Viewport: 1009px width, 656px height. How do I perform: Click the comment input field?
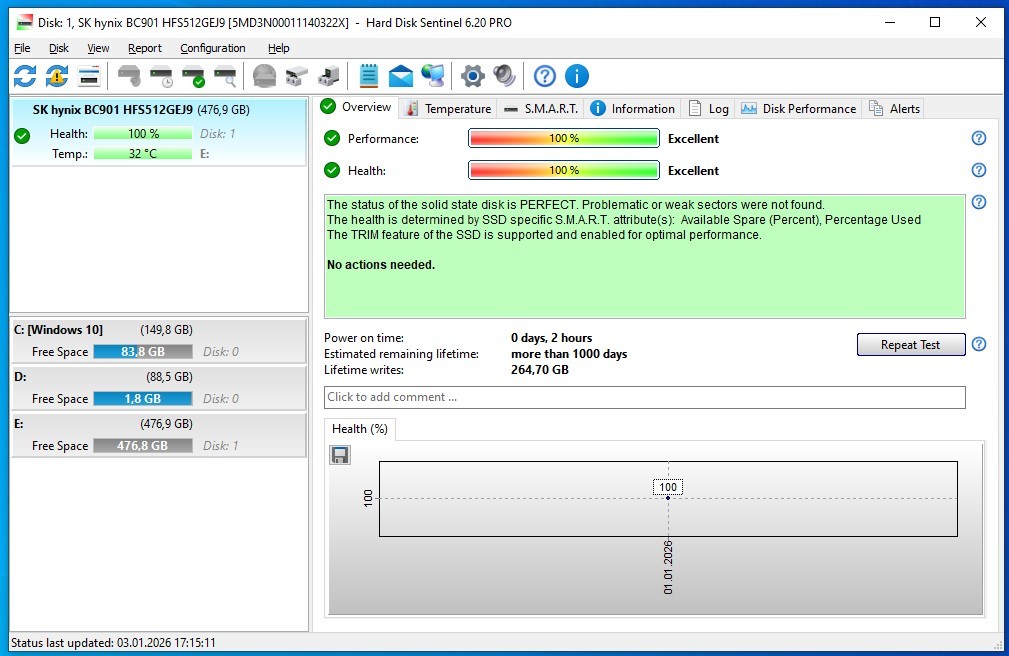point(644,397)
